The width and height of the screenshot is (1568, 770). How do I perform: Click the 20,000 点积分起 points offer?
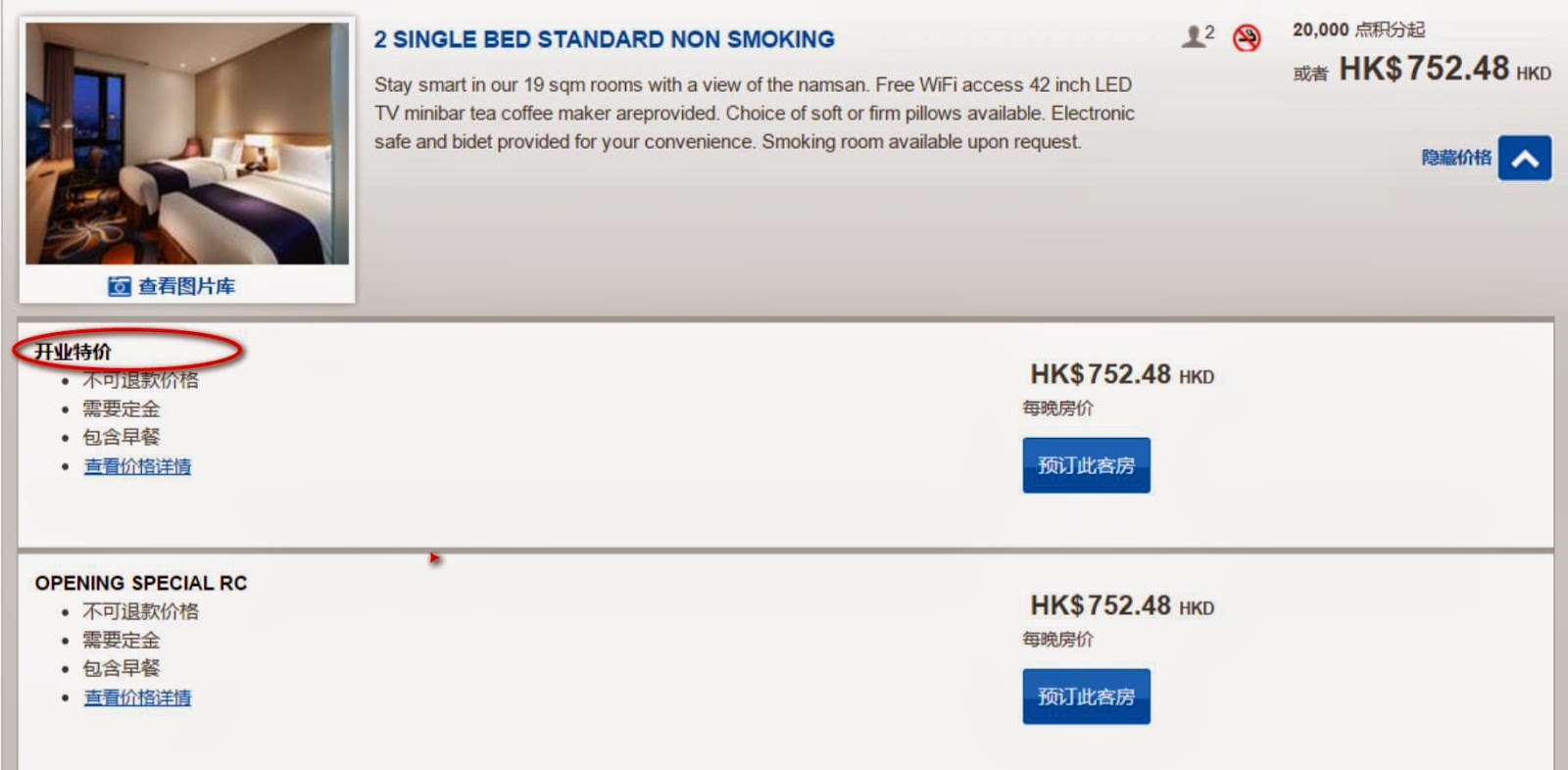(1358, 30)
